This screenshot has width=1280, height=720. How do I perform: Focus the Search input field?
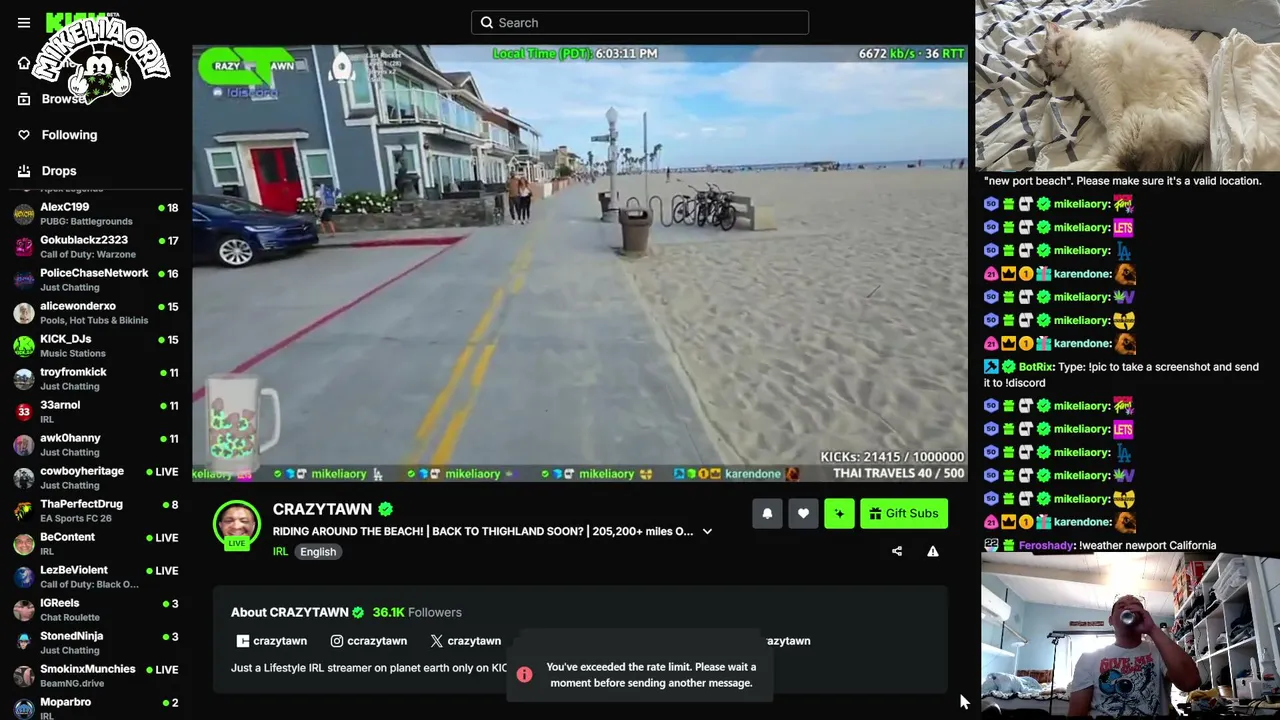click(x=640, y=23)
